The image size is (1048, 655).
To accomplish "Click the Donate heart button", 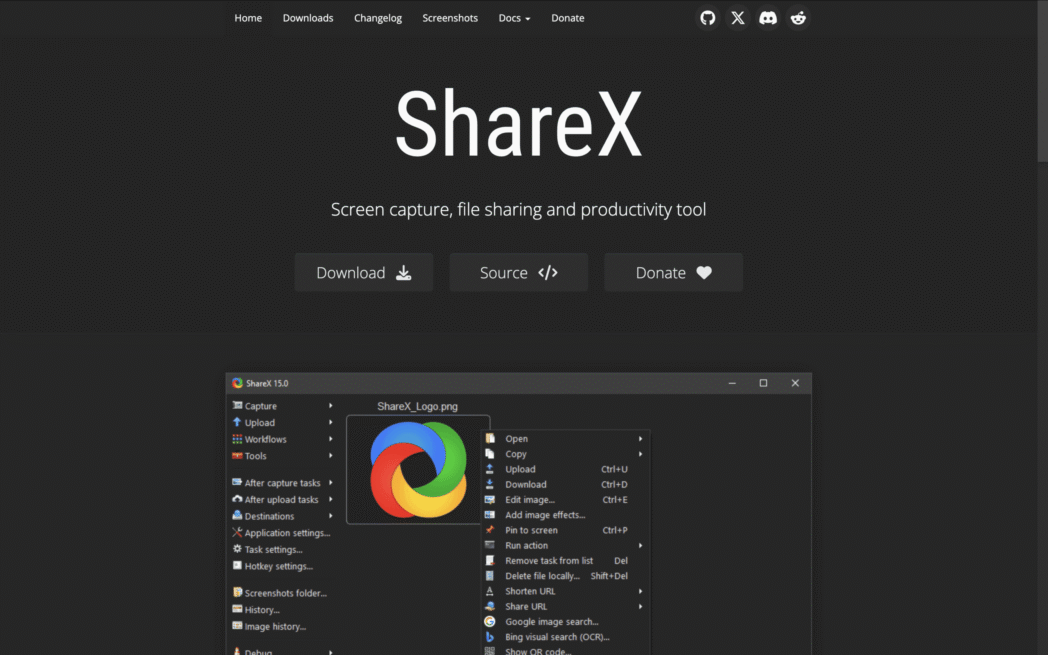I will pyautogui.click(x=673, y=272).
